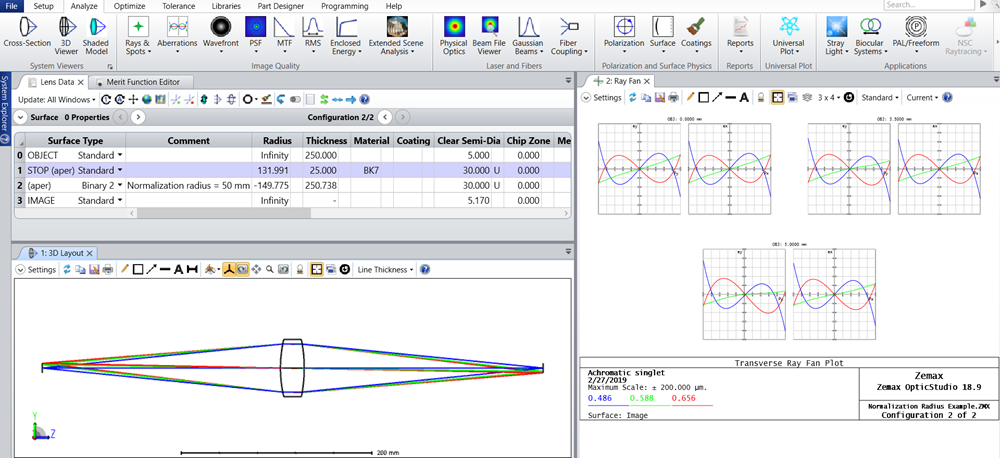Expand Ray Fan Settings
The image size is (1000, 459).
coord(585,98)
